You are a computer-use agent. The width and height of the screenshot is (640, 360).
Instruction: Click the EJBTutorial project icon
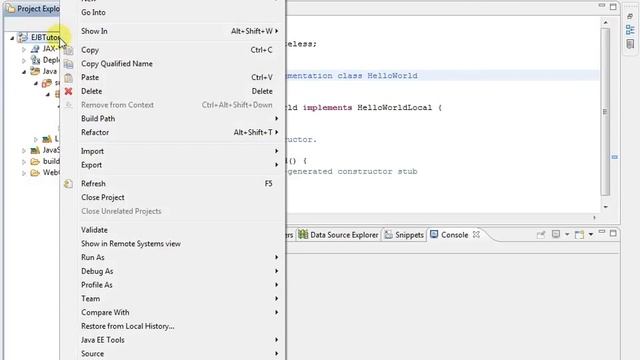(x=23, y=37)
